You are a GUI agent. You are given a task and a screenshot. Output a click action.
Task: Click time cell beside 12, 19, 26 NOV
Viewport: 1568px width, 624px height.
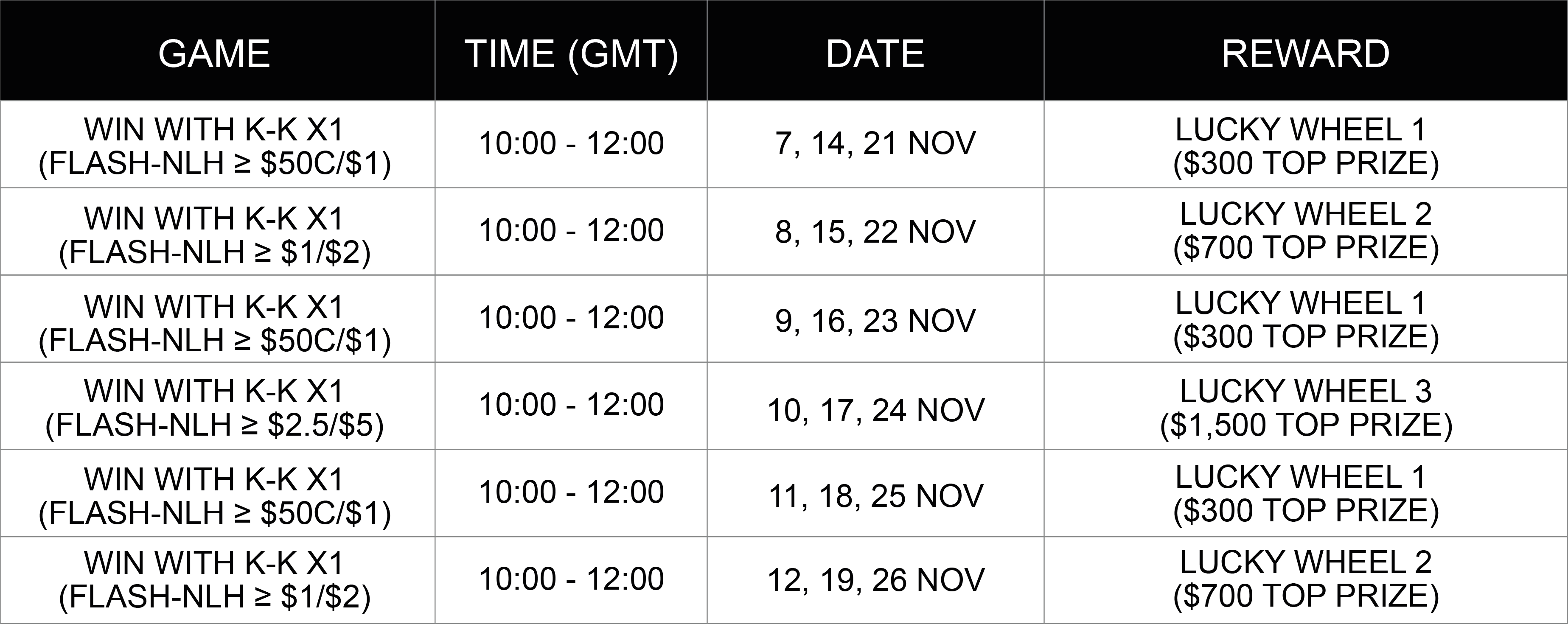571,580
